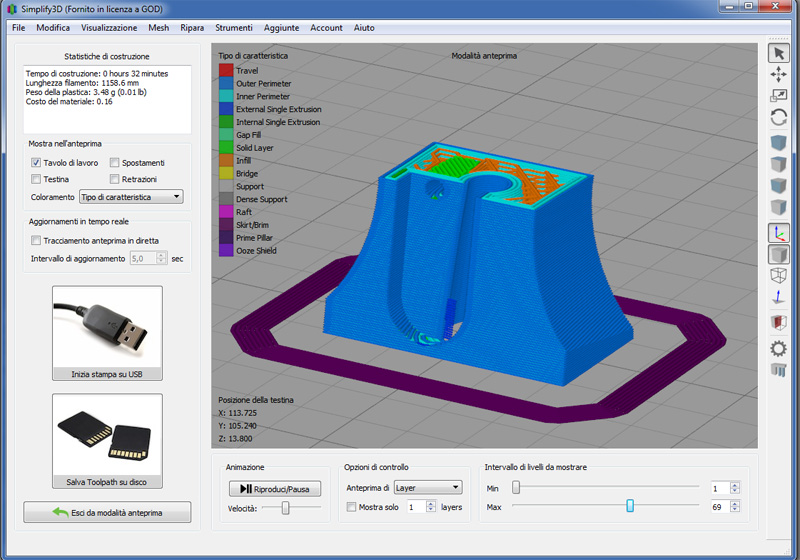Uncheck Tavolo di lavoro

pos(36,163)
